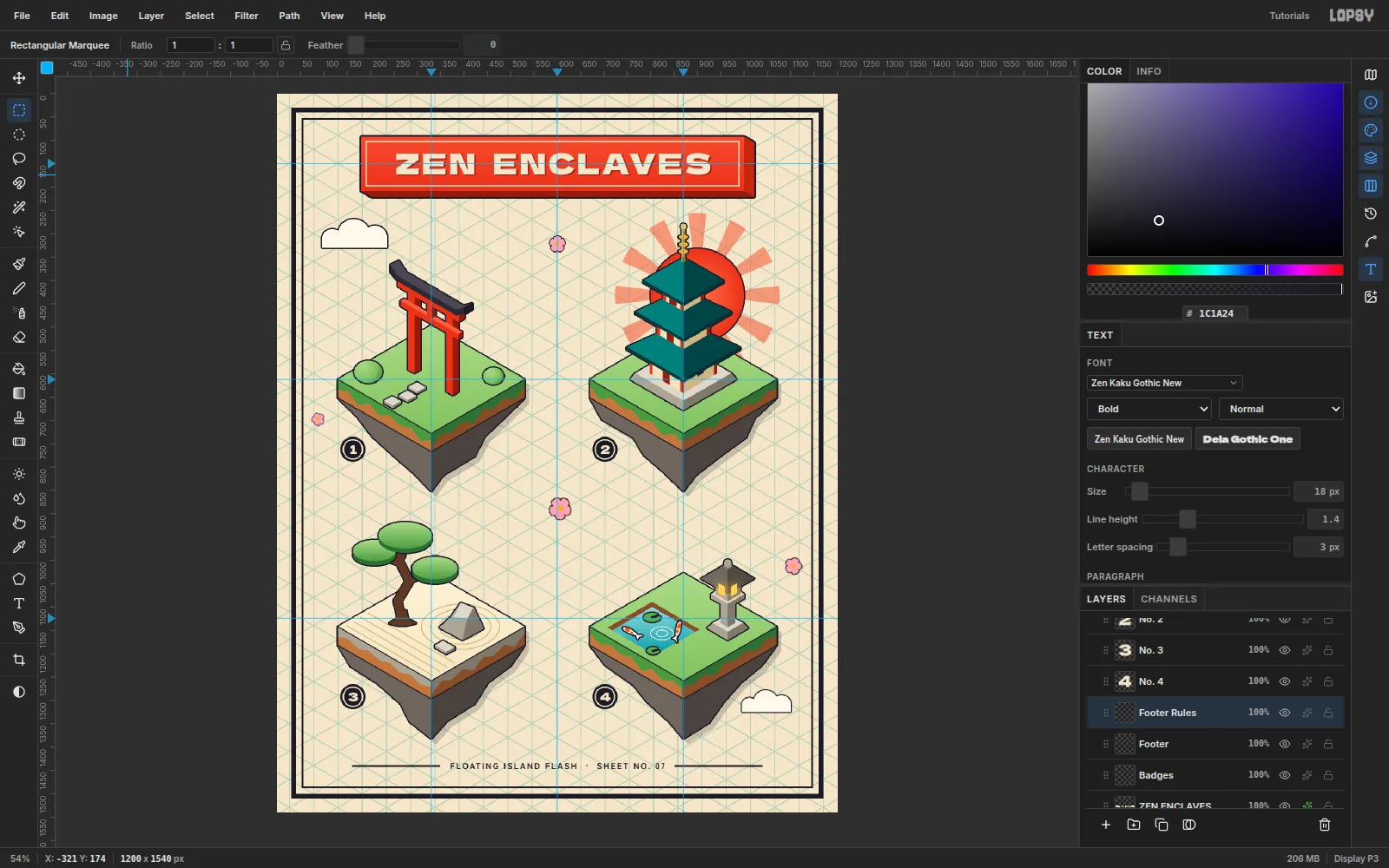Choose the Dela Gothic One font button
This screenshot has height=868, width=1389.
[1247, 439]
